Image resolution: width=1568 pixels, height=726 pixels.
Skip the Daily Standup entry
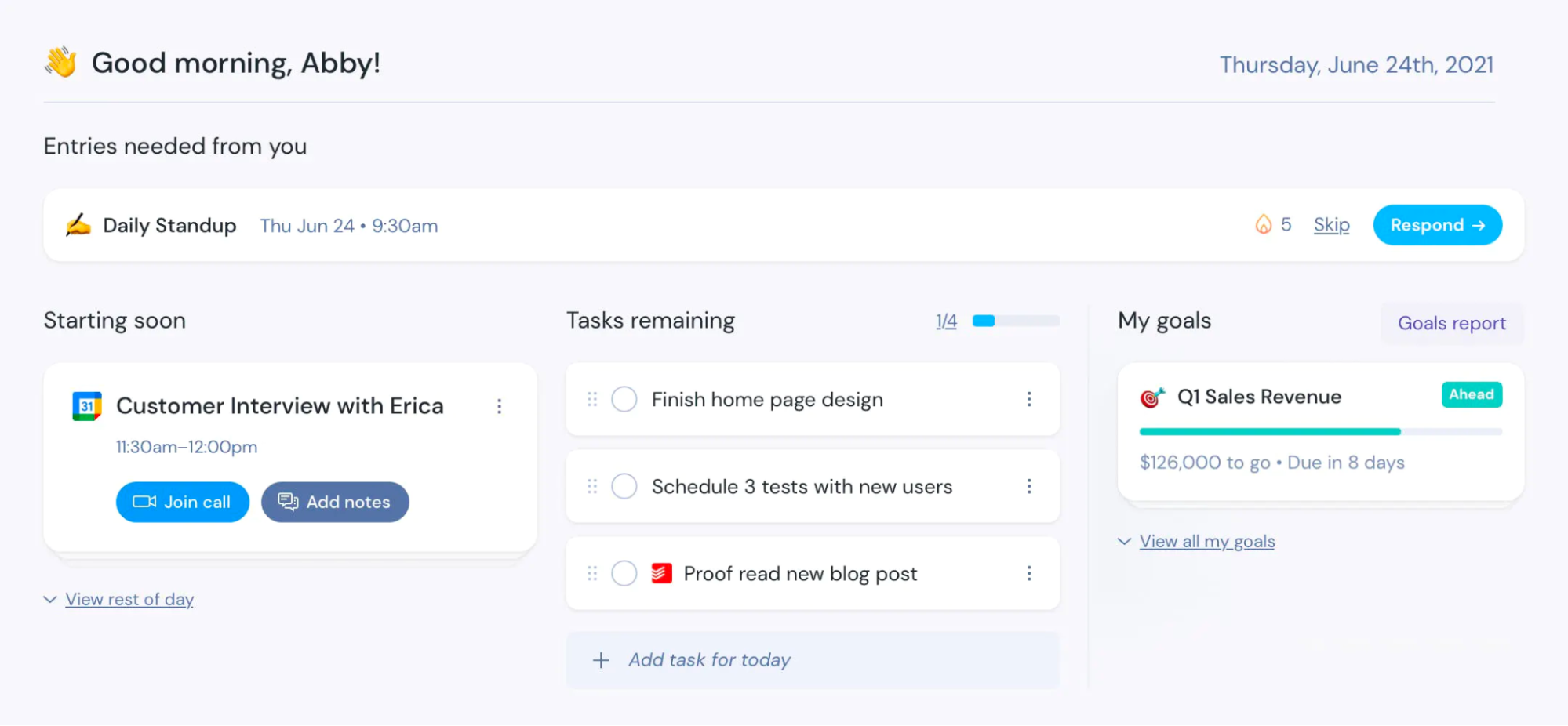click(1331, 225)
